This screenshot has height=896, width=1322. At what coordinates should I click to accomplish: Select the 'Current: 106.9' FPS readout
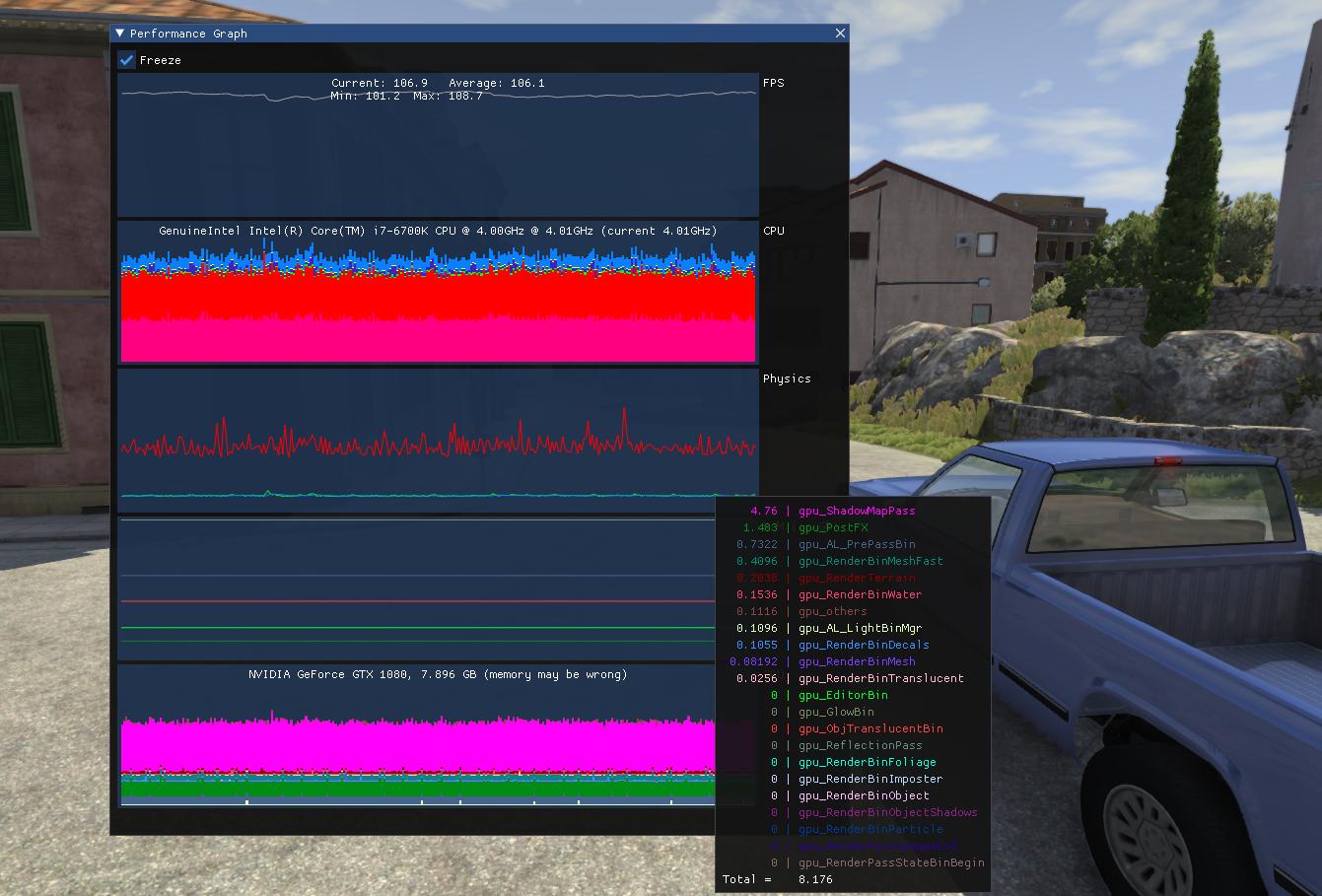(380, 83)
